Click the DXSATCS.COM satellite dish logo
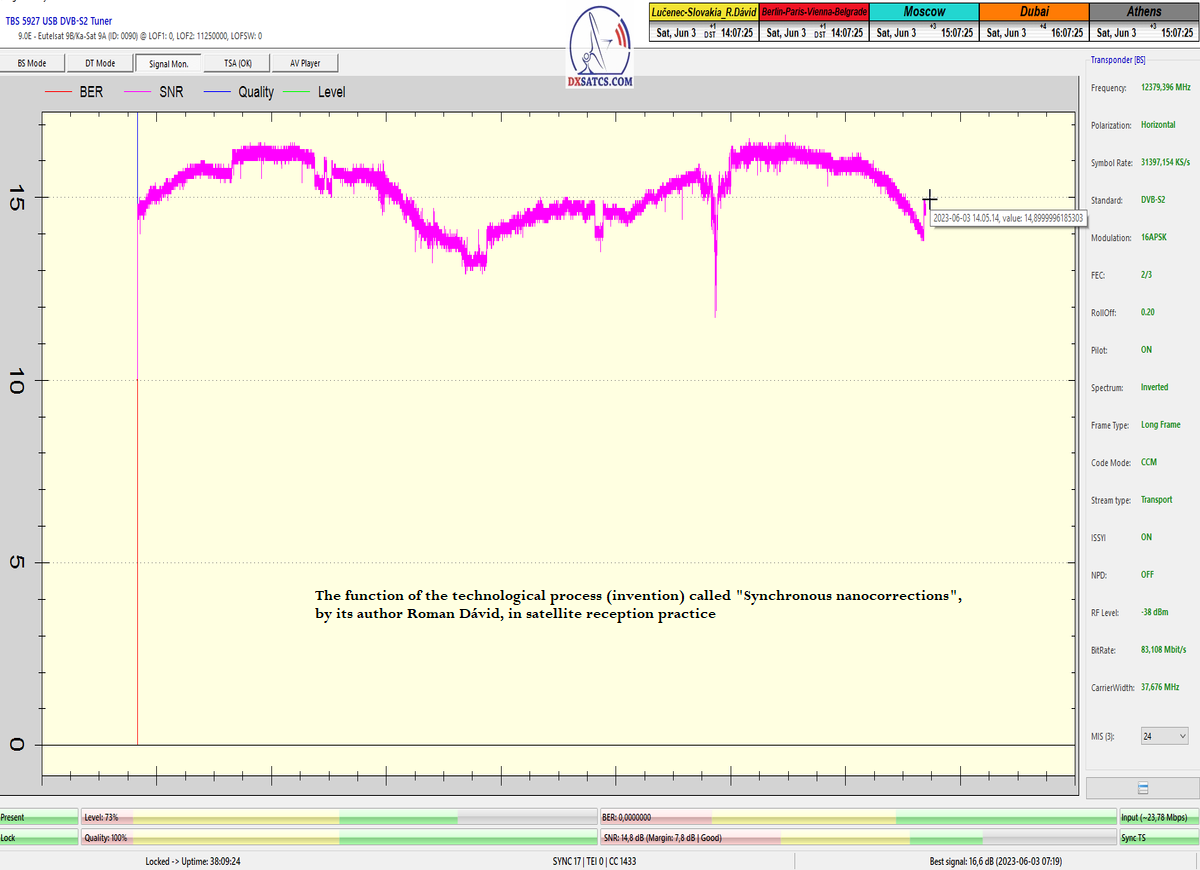The image size is (1200, 870). point(600,48)
